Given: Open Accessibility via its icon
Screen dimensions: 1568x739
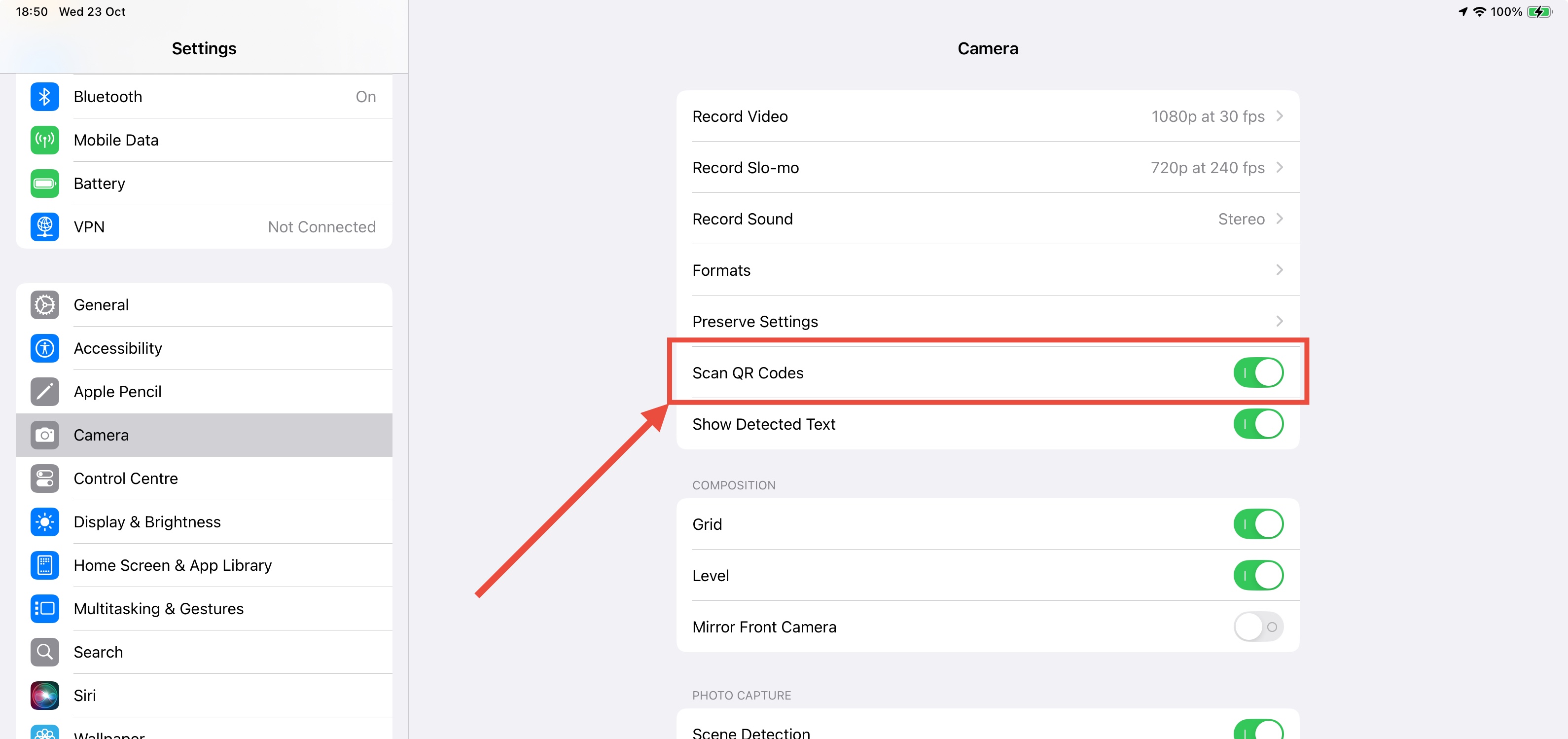Looking at the screenshot, I should tap(44, 348).
